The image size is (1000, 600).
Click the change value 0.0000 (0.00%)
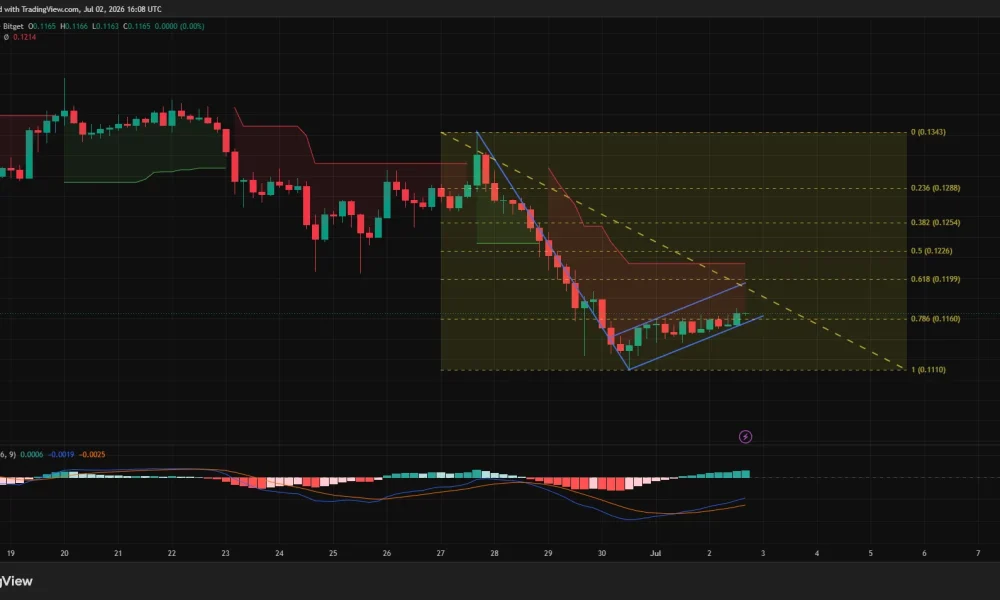coord(179,26)
